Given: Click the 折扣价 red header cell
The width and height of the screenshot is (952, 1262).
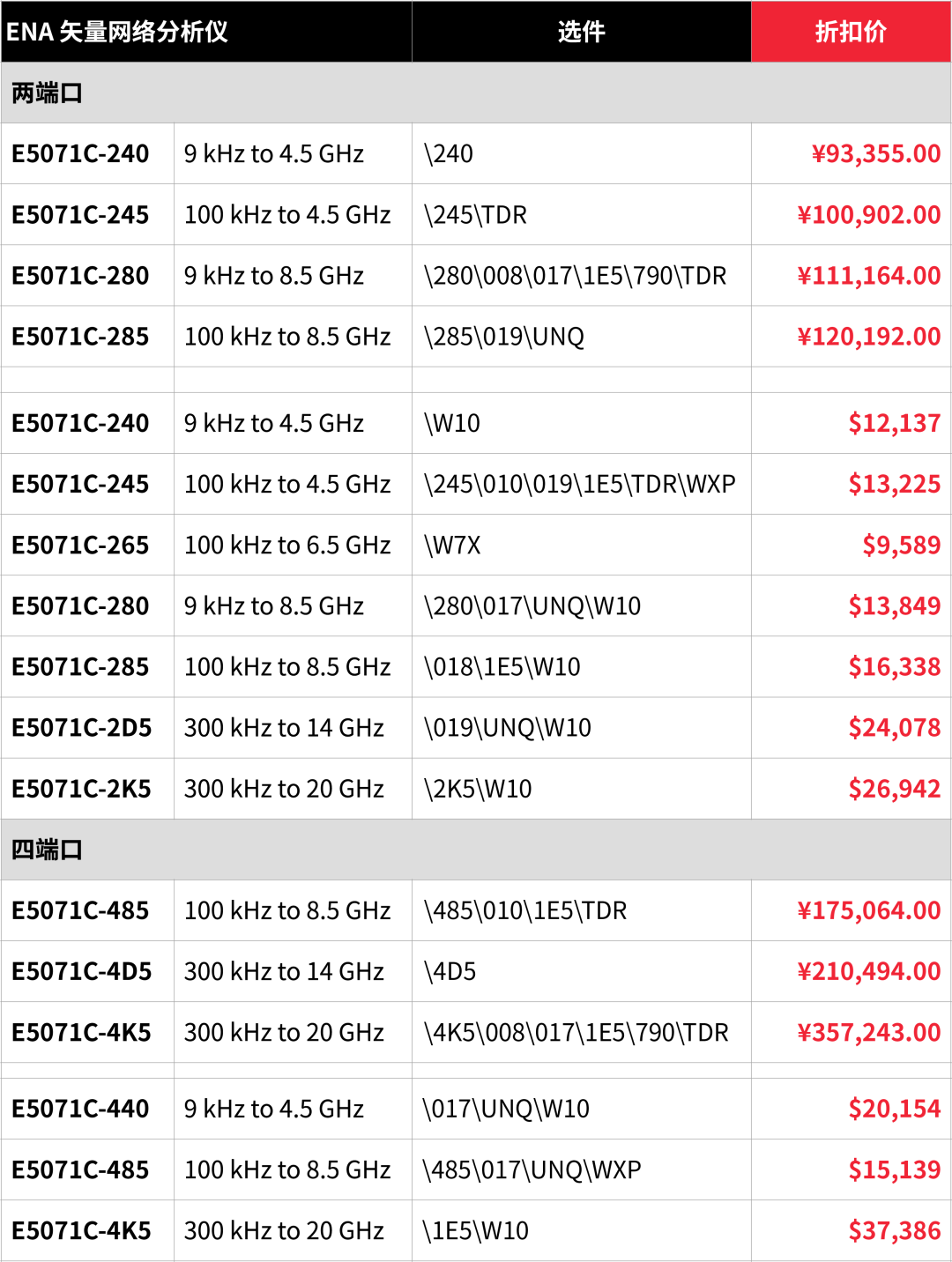Looking at the screenshot, I should pyautogui.click(x=851, y=32).
